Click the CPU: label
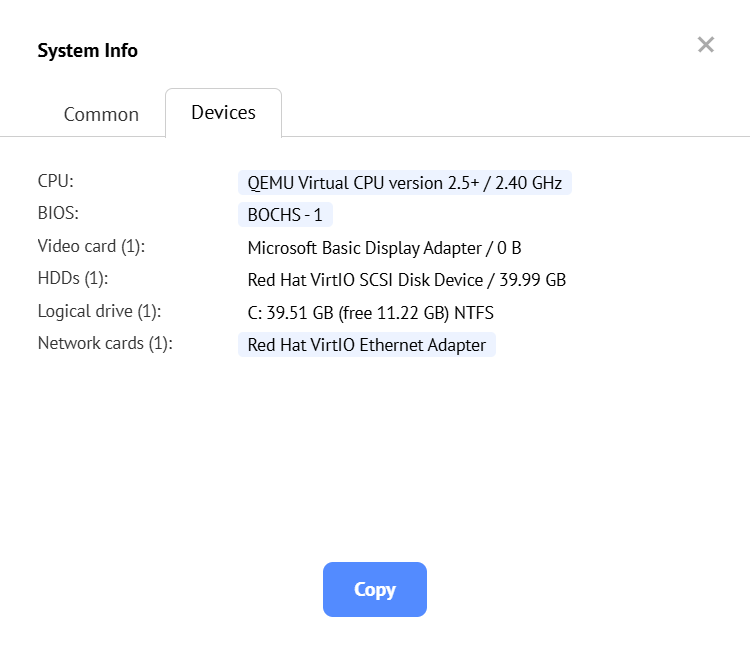This screenshot has height=650, width=750. (x=56, y=181)
